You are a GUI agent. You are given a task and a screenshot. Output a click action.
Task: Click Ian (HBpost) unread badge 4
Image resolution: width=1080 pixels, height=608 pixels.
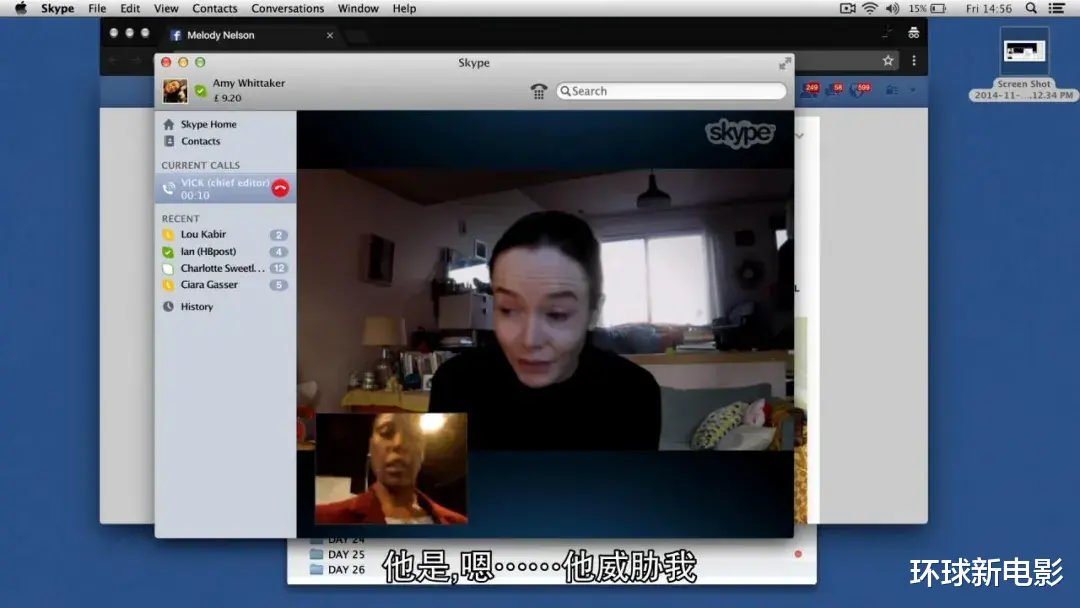point(278,251)
